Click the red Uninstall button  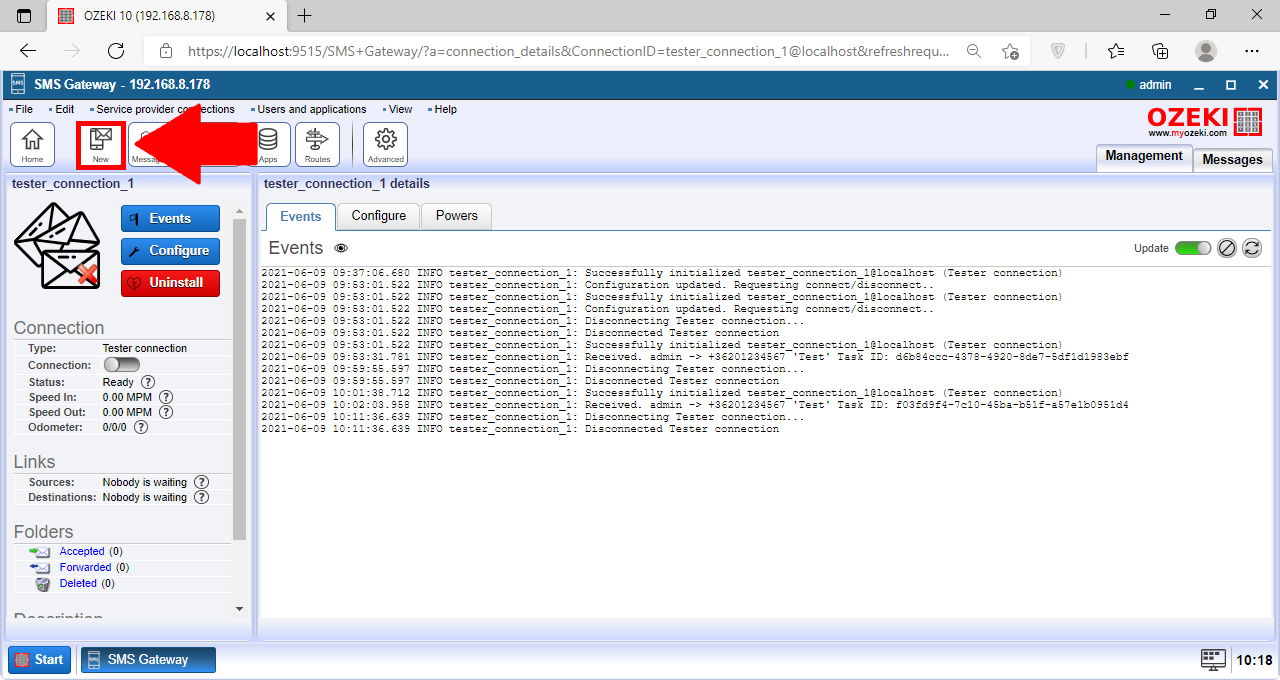tap(170, 283)
